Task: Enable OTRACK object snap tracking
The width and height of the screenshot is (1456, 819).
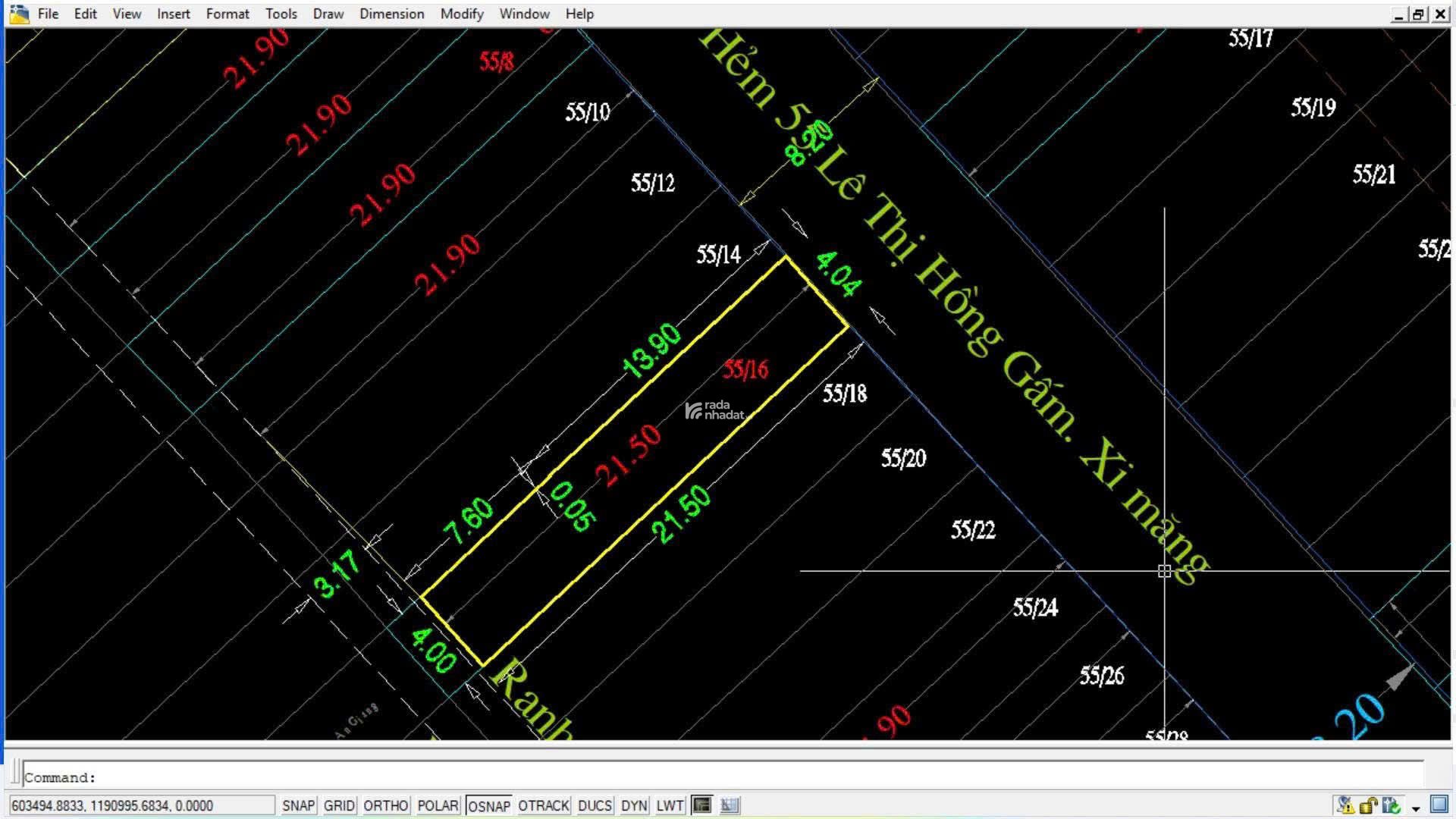Action: (542, 805)
